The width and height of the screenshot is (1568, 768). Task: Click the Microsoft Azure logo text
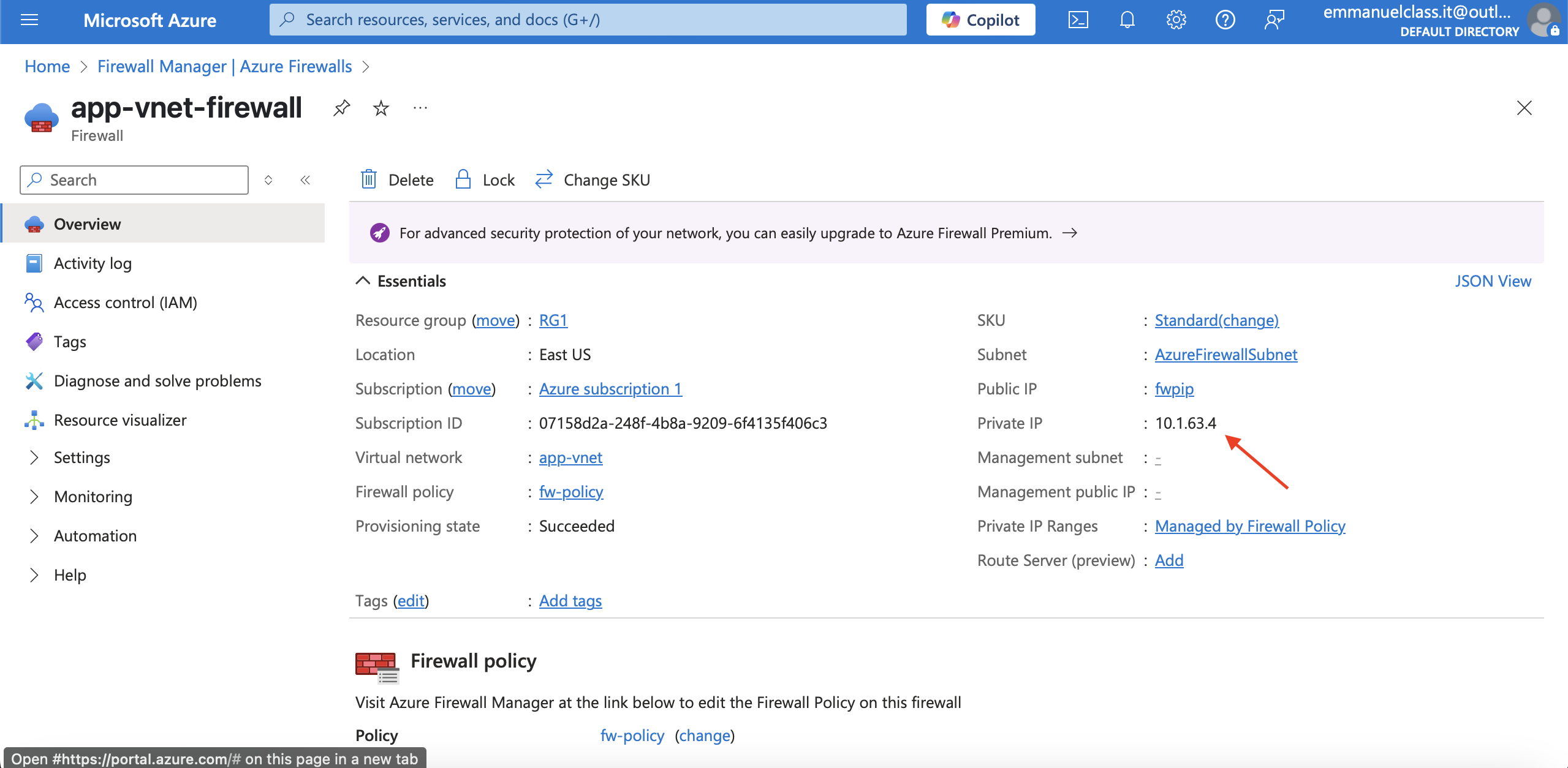pyautogui.click(x=150, y=20)
